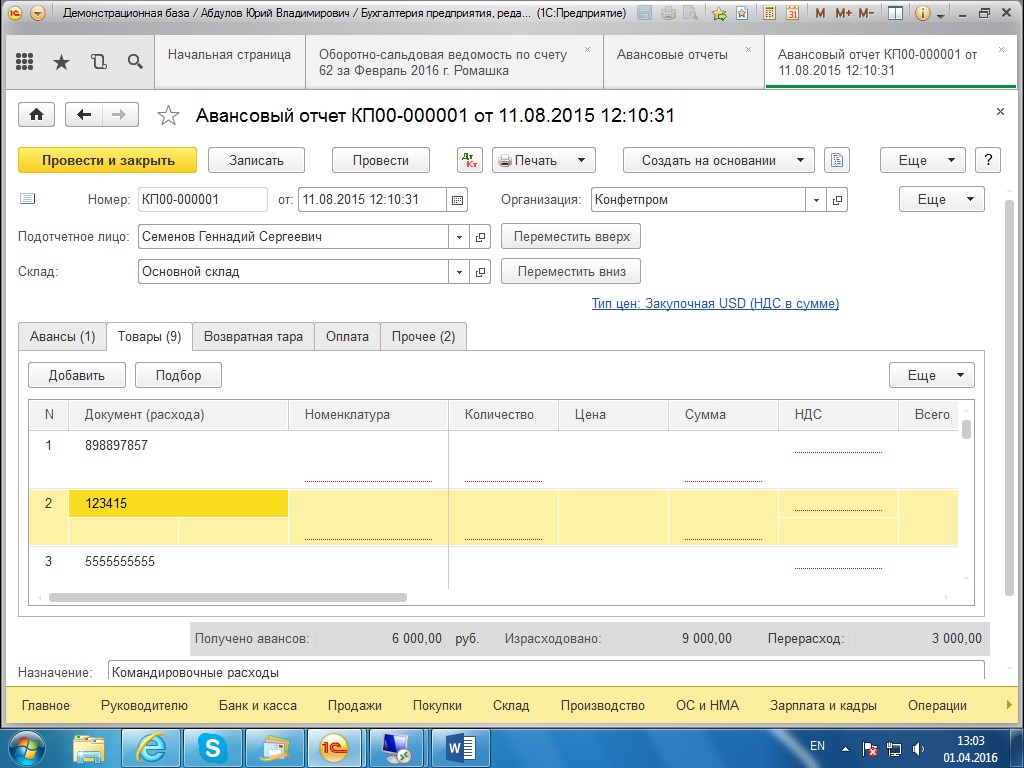Click the Провести и закрыть button

(108, 160)
